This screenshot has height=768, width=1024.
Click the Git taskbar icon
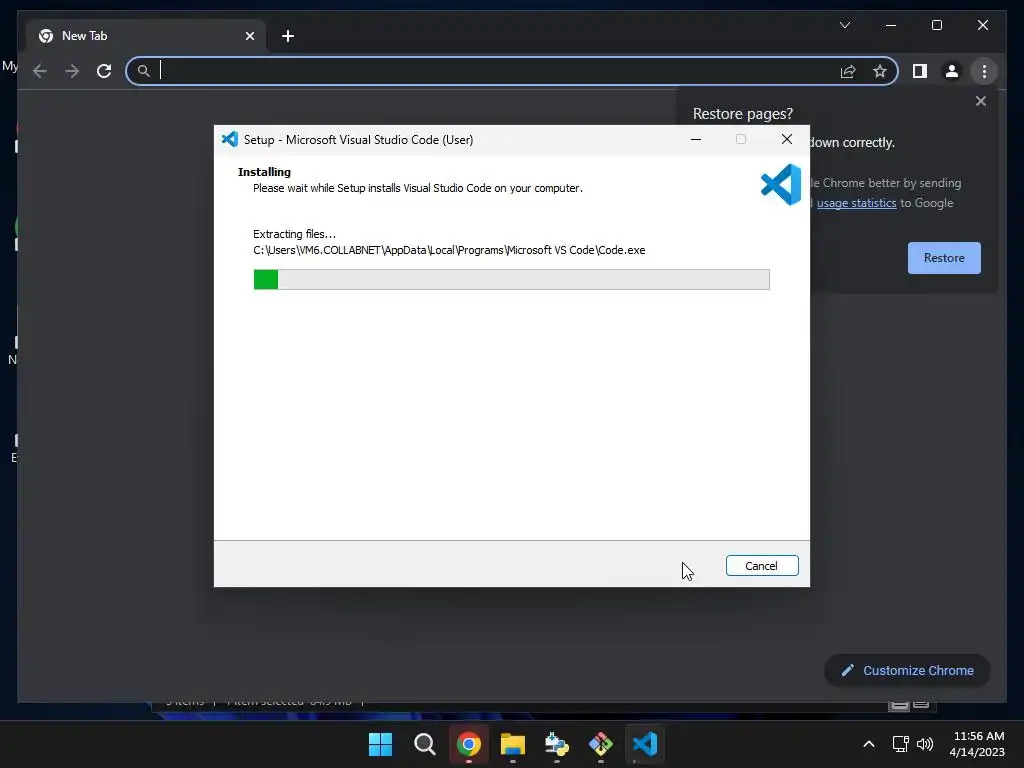click(x=601, y=744)
